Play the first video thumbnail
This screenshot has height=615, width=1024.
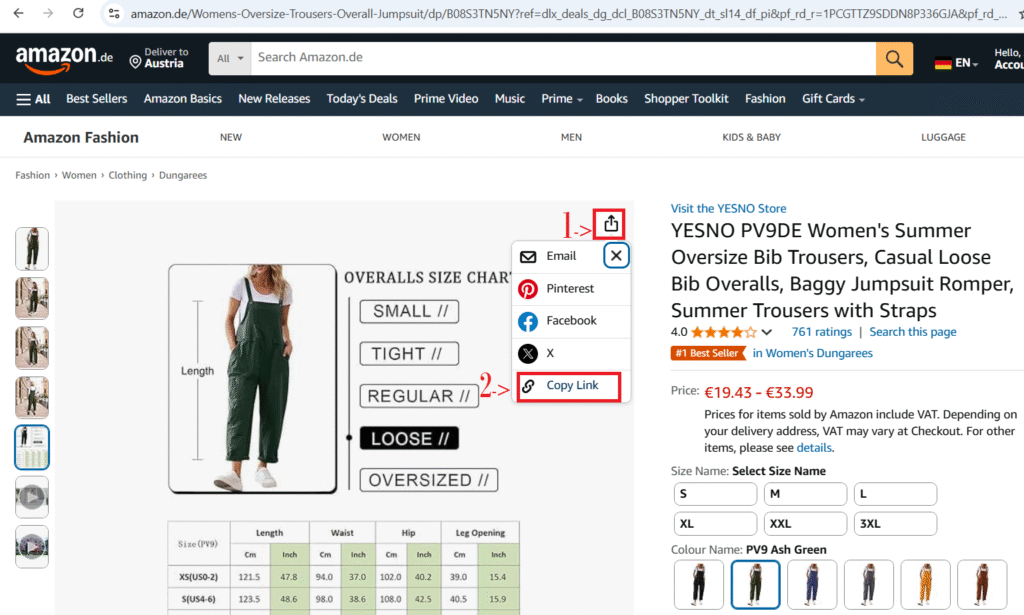32,497
